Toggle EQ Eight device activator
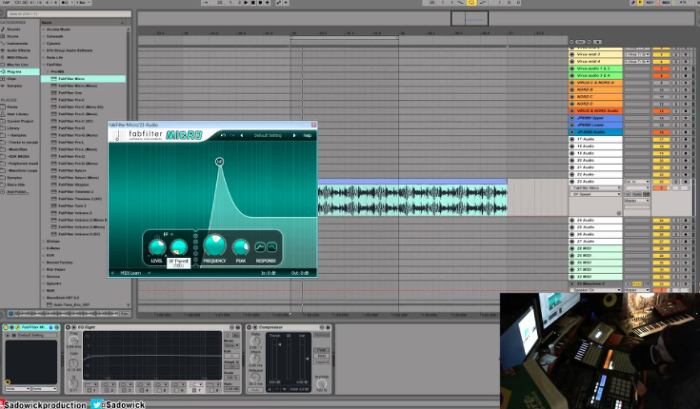Screen dimensions: 700x409 click(x=68, y=327)
